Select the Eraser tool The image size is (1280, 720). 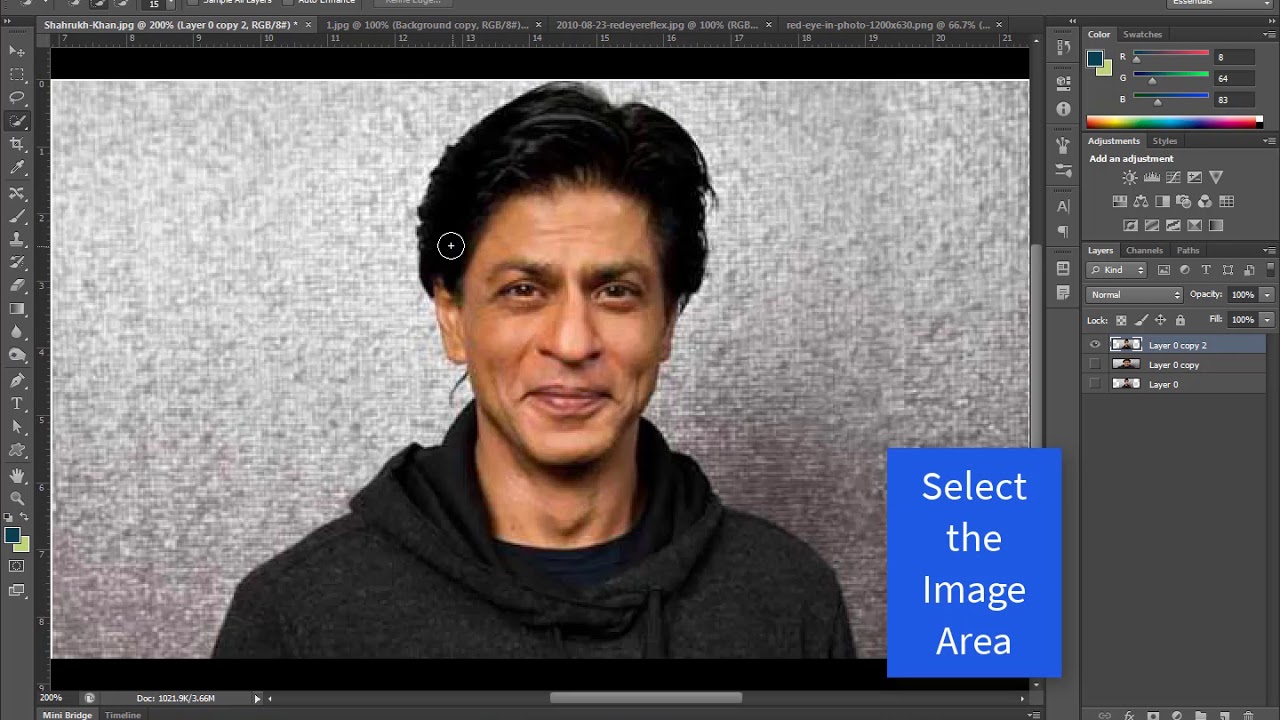point(17,286)
